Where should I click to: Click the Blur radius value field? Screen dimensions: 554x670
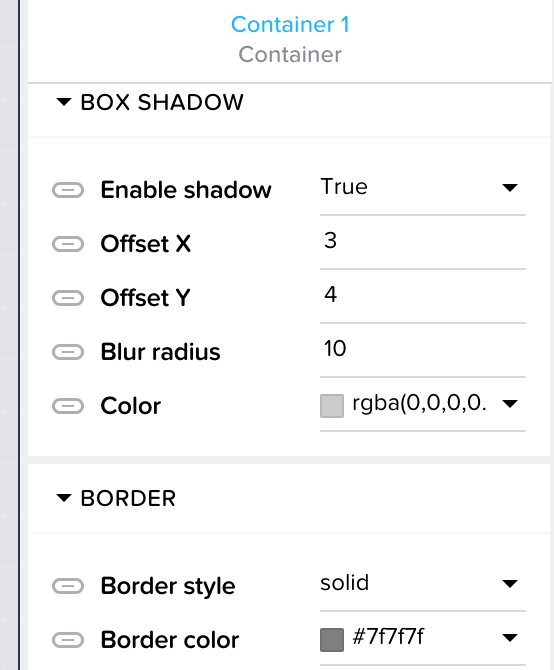(x=422, y=349)
